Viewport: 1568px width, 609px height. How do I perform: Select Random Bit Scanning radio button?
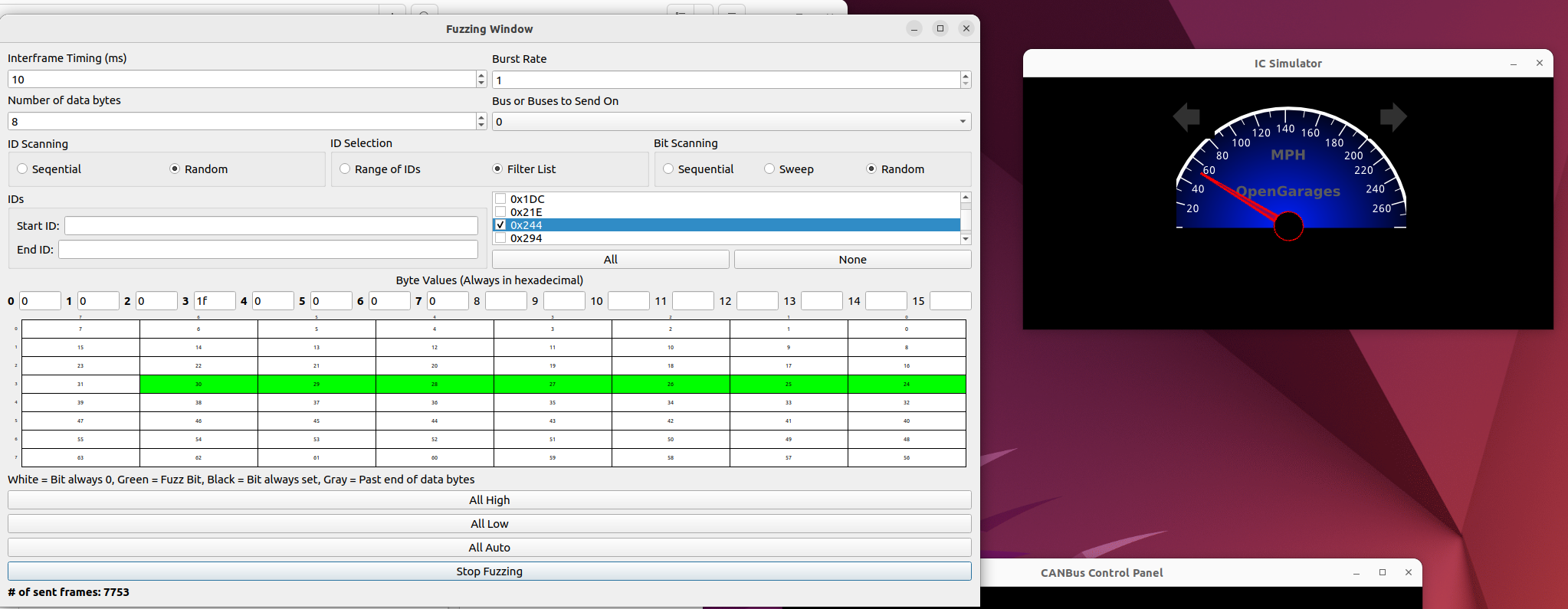[x=871, y=169]
